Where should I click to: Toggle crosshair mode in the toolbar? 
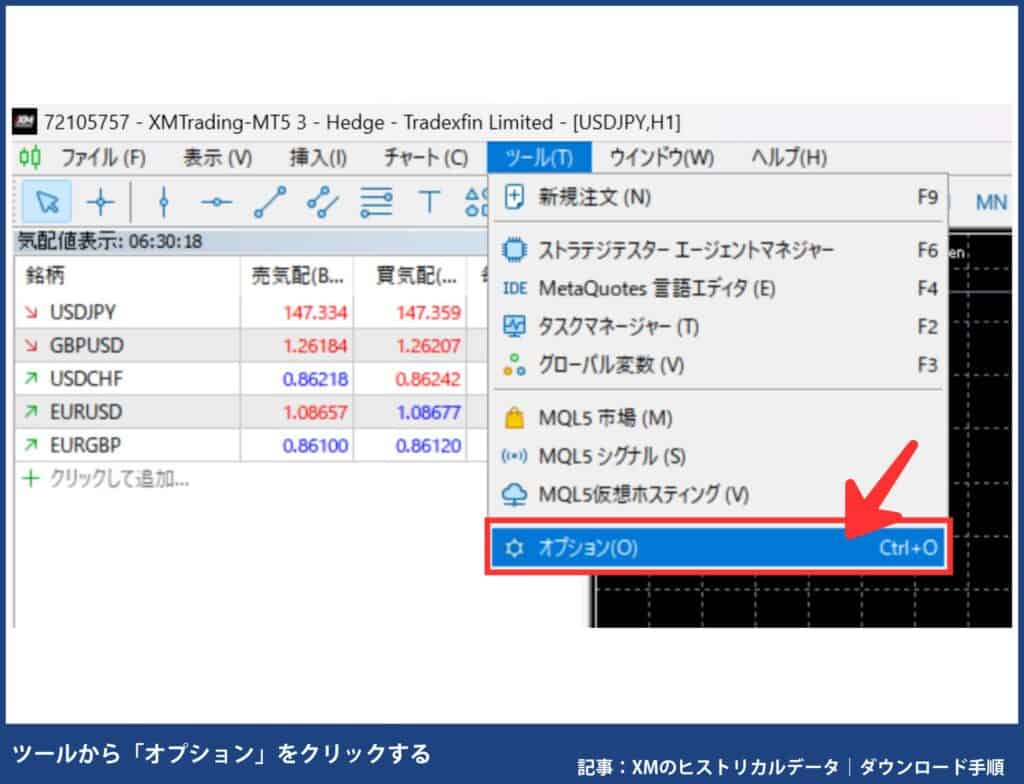tap(100, 202)
